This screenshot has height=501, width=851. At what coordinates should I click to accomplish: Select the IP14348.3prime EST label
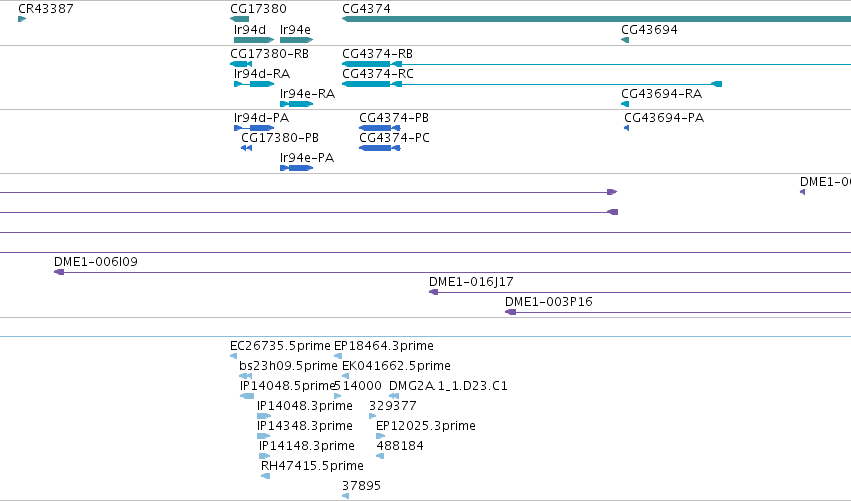click(x=305, y=426)
